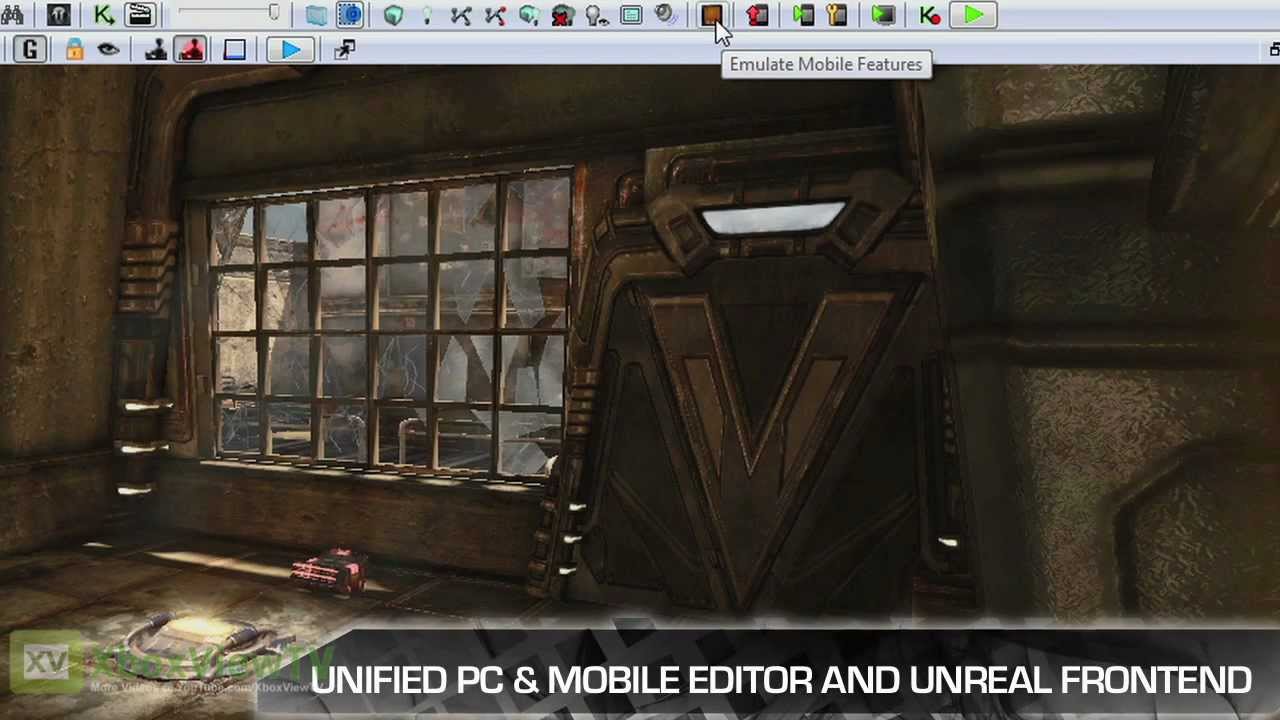This screenshot has width=1280, height=720.
Task: Click the gray speaker sphere icon
Action: [665, 15]
